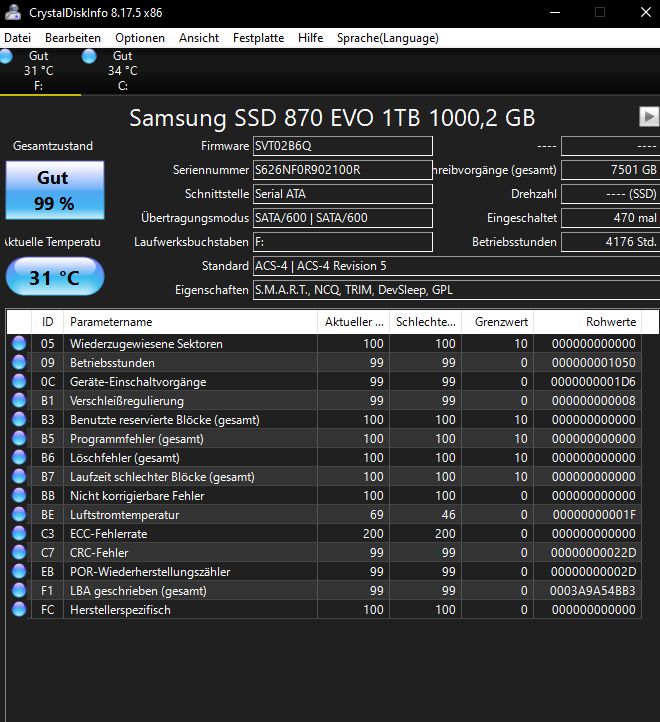Open the Hilfe menu
This screenshot has width=660, height=722.
point(310,38)
